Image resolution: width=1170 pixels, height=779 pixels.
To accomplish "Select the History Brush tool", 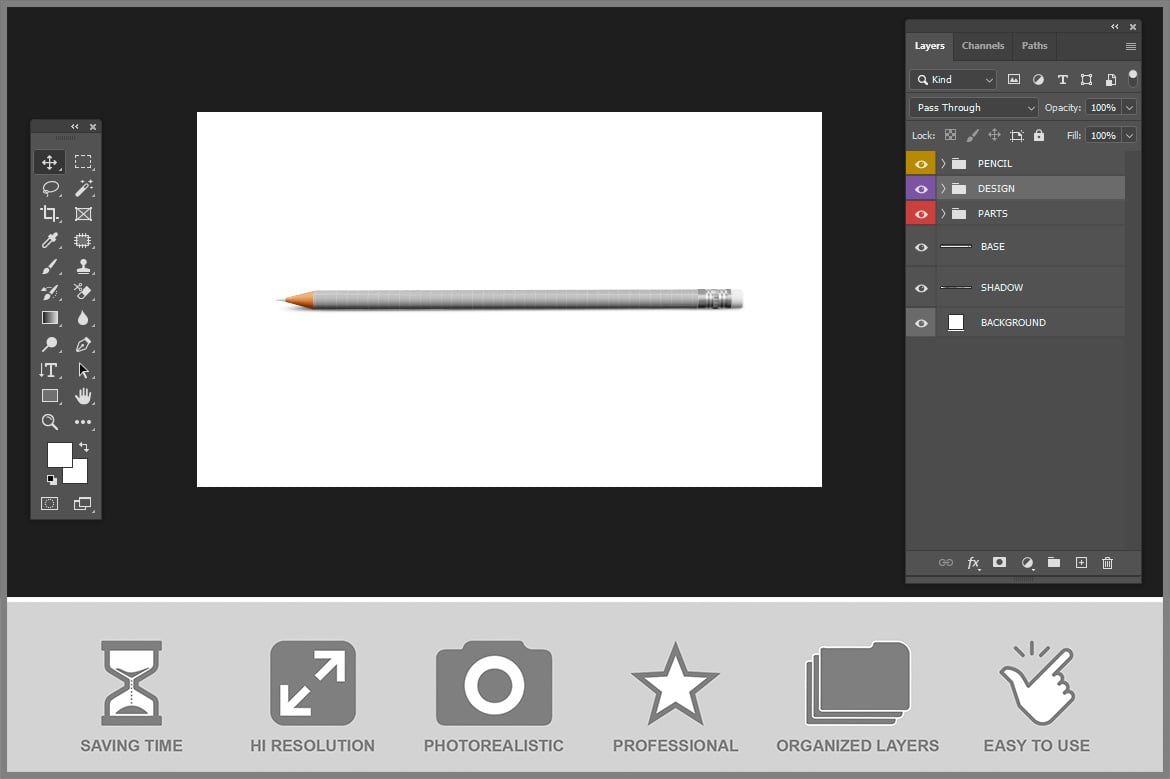I will click(49, 292).
